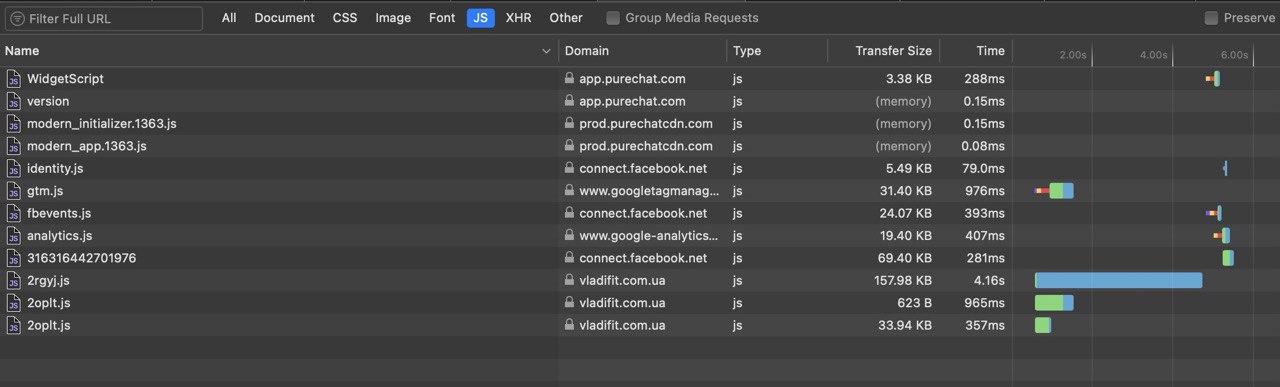Select the Image filter
The height and width of the screenshot is (387, 1280).
click(393, 18)
